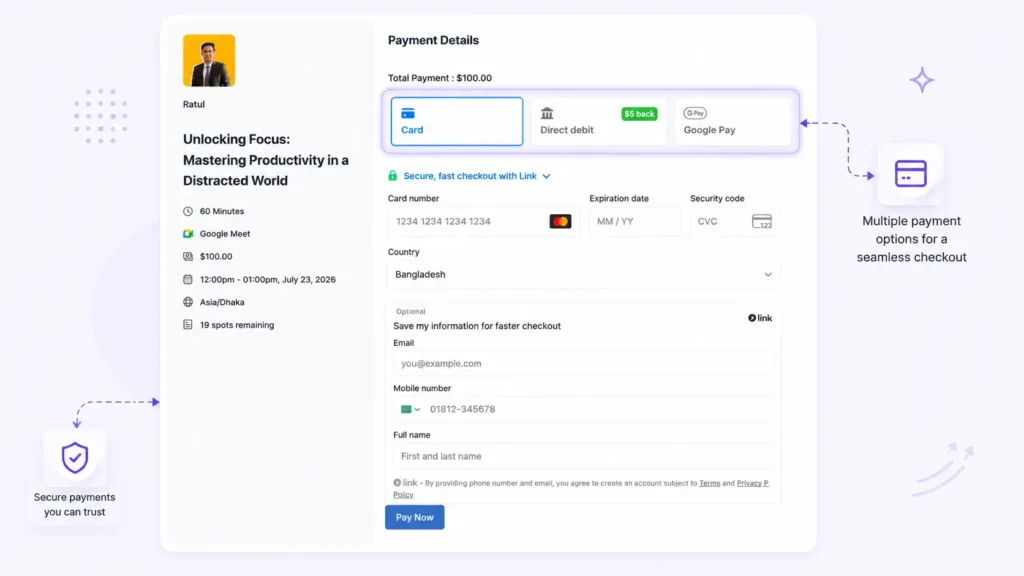Click the Asia/Dhaka timezone text
This screenshot has height=576, width=1024.
click(222, 302)
